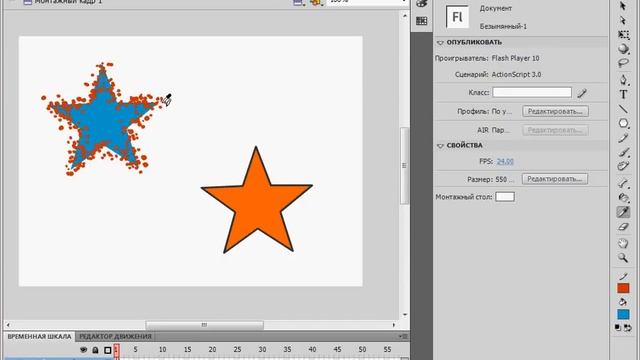The height and width of the screenshot is (360, 640).
Task: Toggle lock for all layers
Action: pos(95,350)
